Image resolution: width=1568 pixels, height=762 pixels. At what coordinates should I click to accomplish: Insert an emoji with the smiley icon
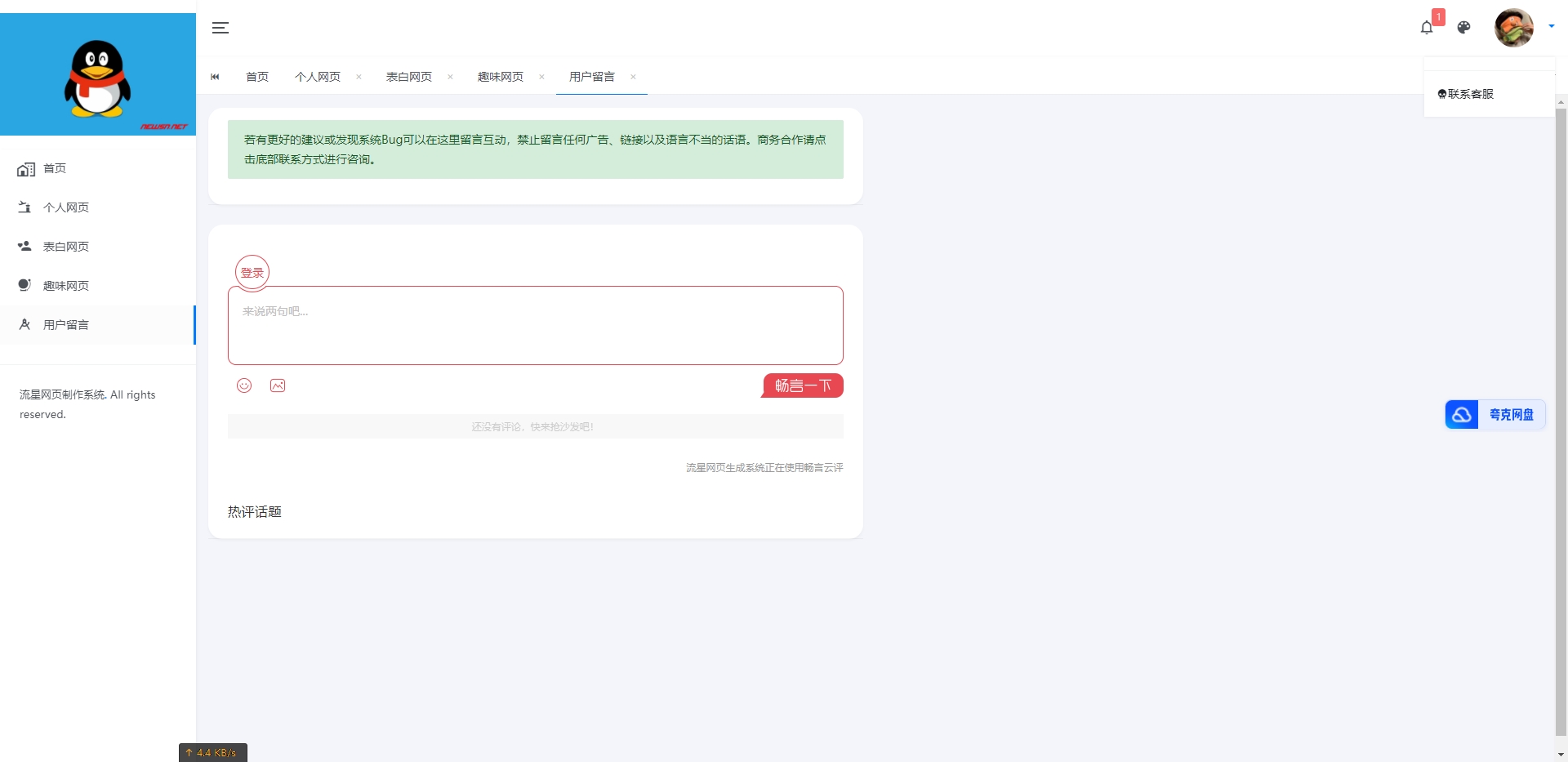(244, 385)
